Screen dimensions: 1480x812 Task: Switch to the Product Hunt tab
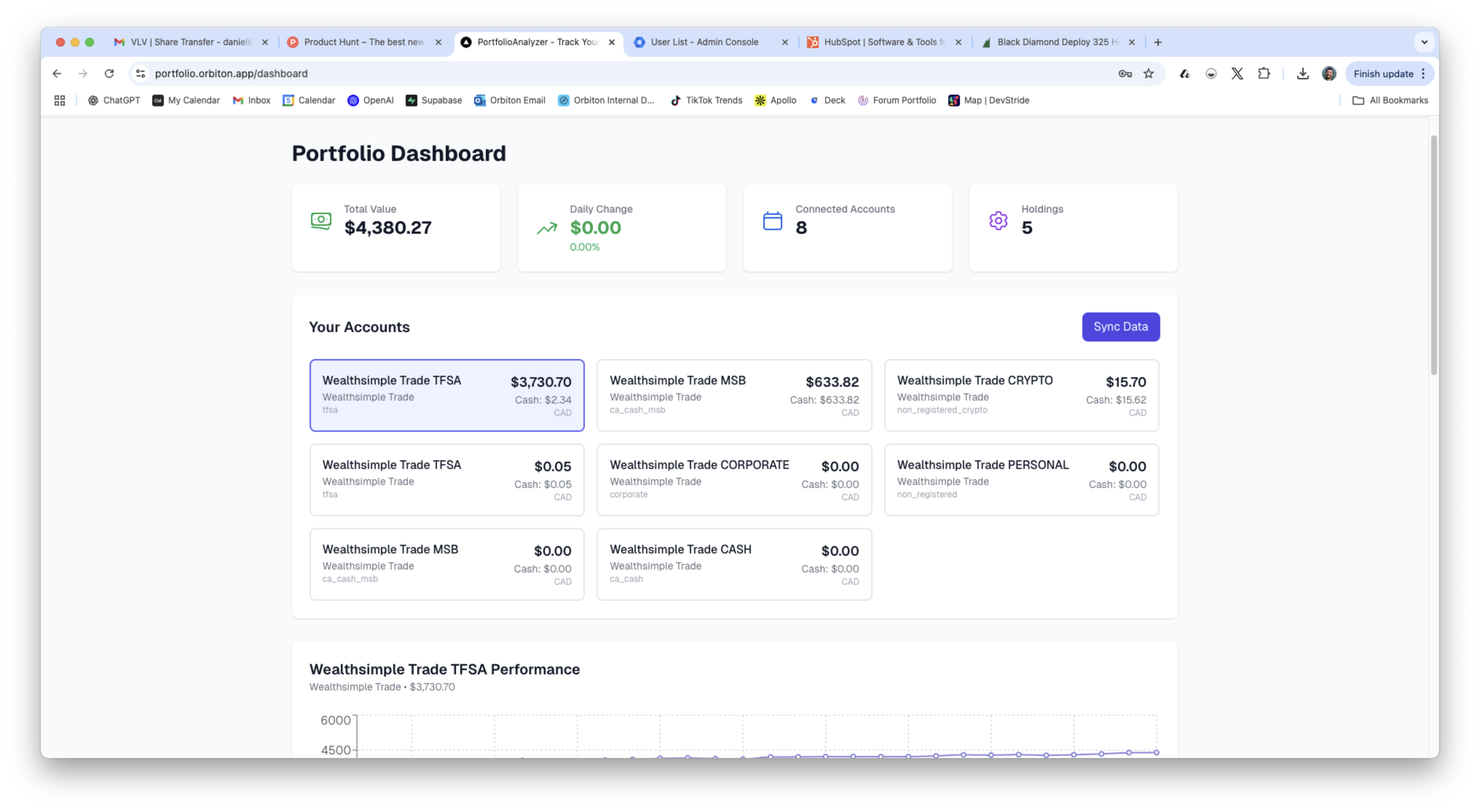pyautogui.click(x=363, y=42)
